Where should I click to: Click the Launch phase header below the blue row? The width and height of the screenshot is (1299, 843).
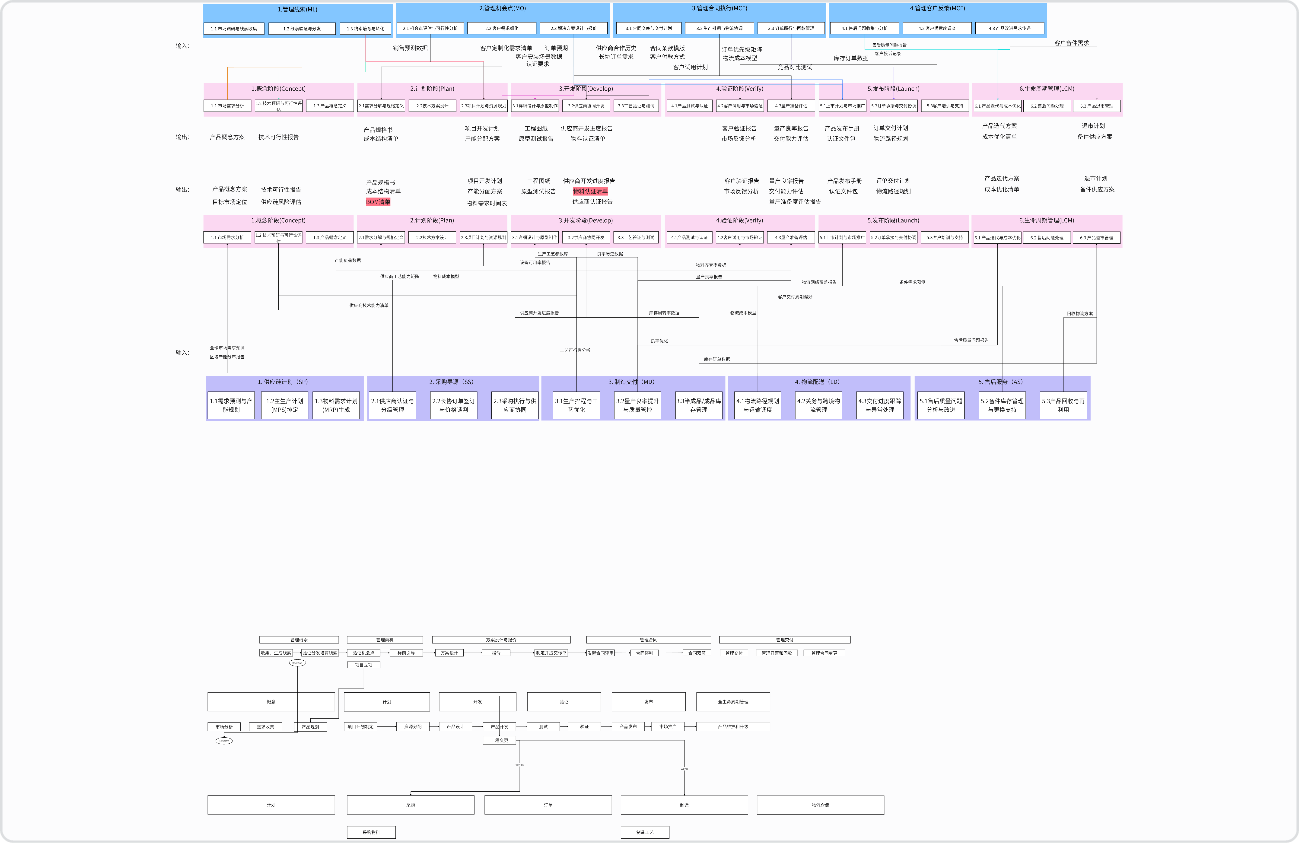point(894,89)
